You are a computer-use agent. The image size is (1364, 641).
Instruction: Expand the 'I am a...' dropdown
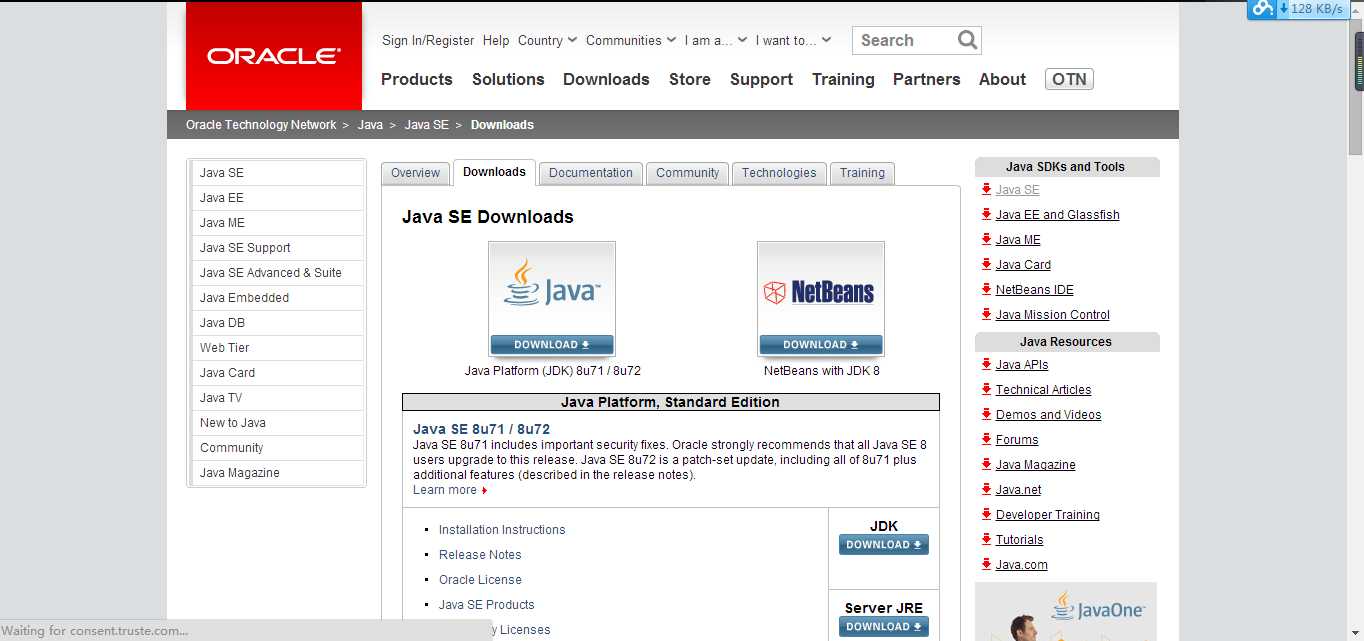click(x=716, y=40)
